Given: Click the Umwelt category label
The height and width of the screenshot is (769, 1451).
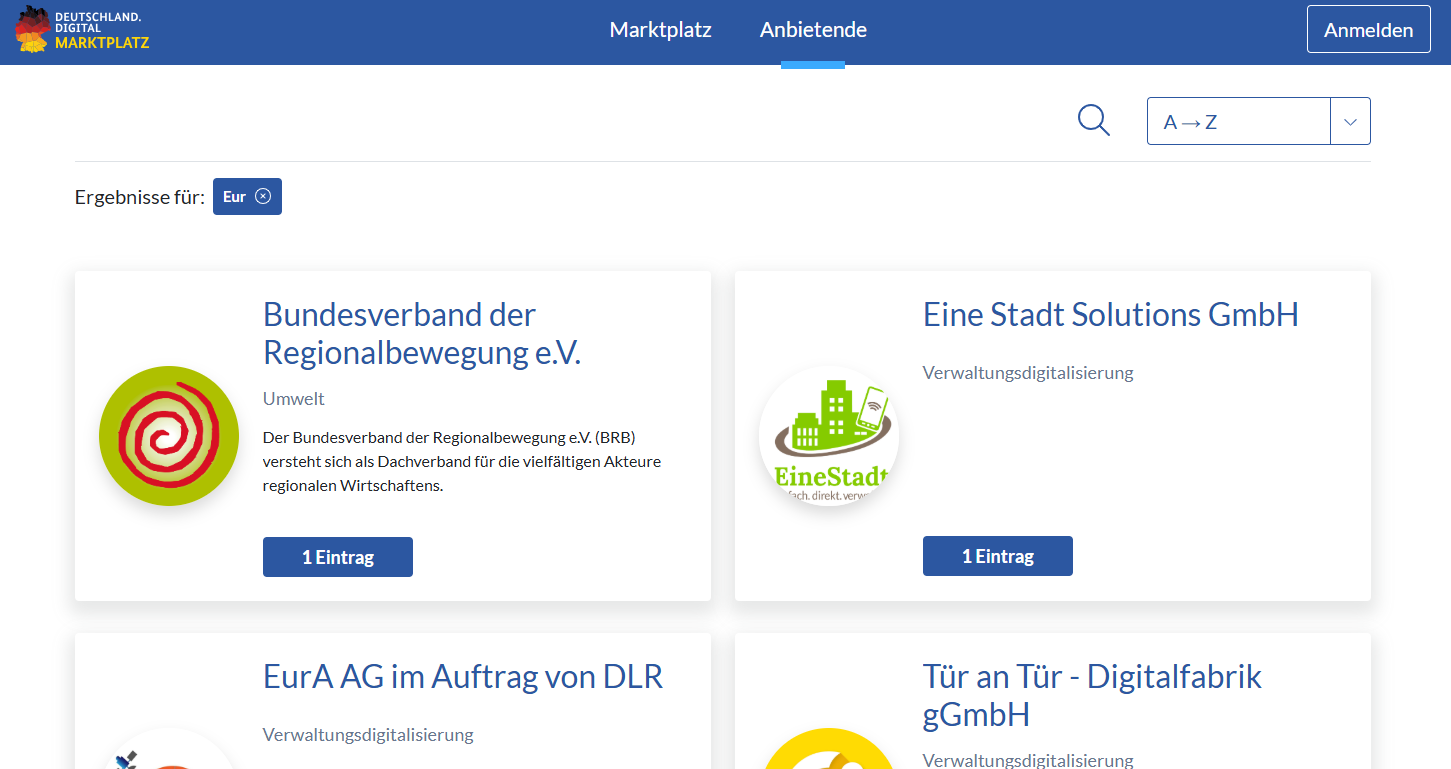Looking at the screenshot, I should pos(294,399).
